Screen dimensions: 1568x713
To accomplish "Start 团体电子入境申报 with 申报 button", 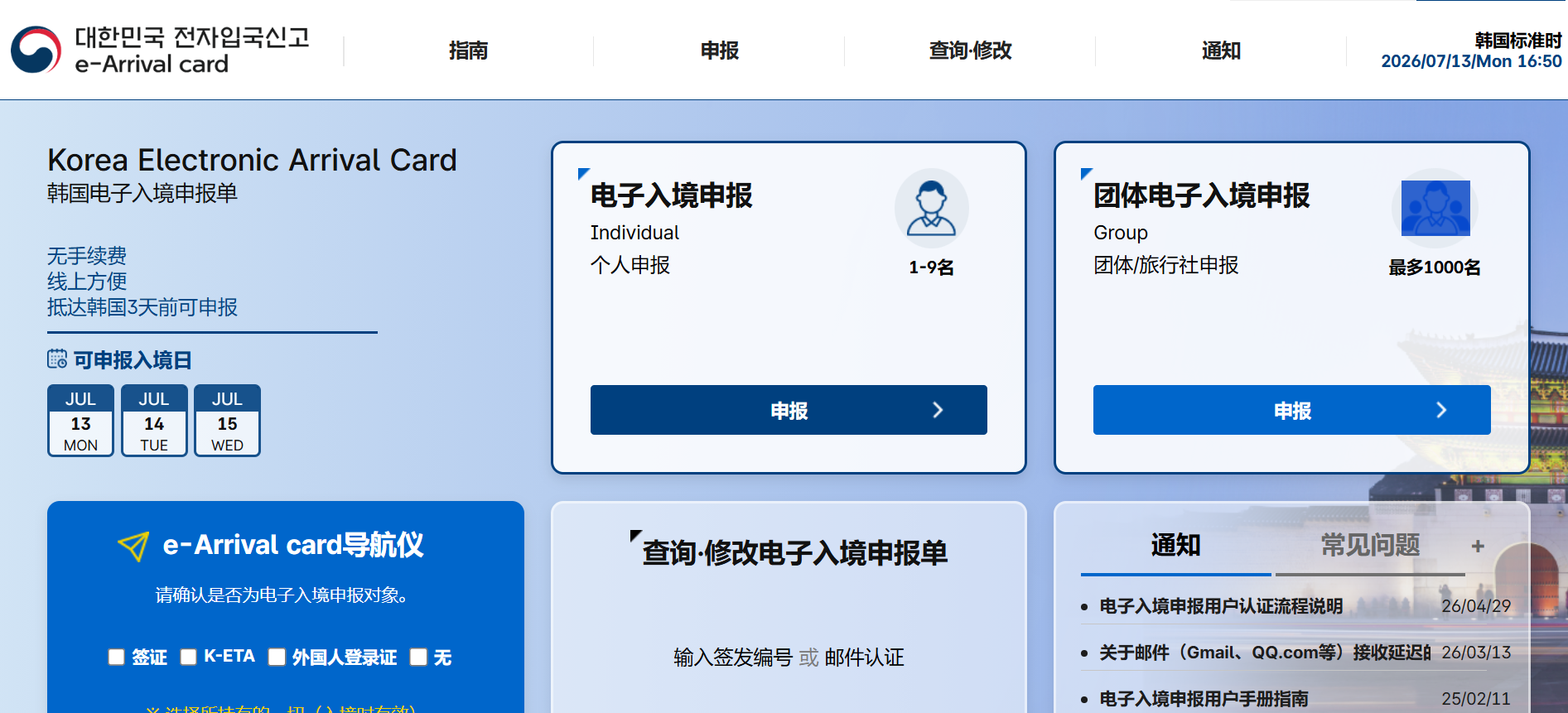I will (1292, 410).
